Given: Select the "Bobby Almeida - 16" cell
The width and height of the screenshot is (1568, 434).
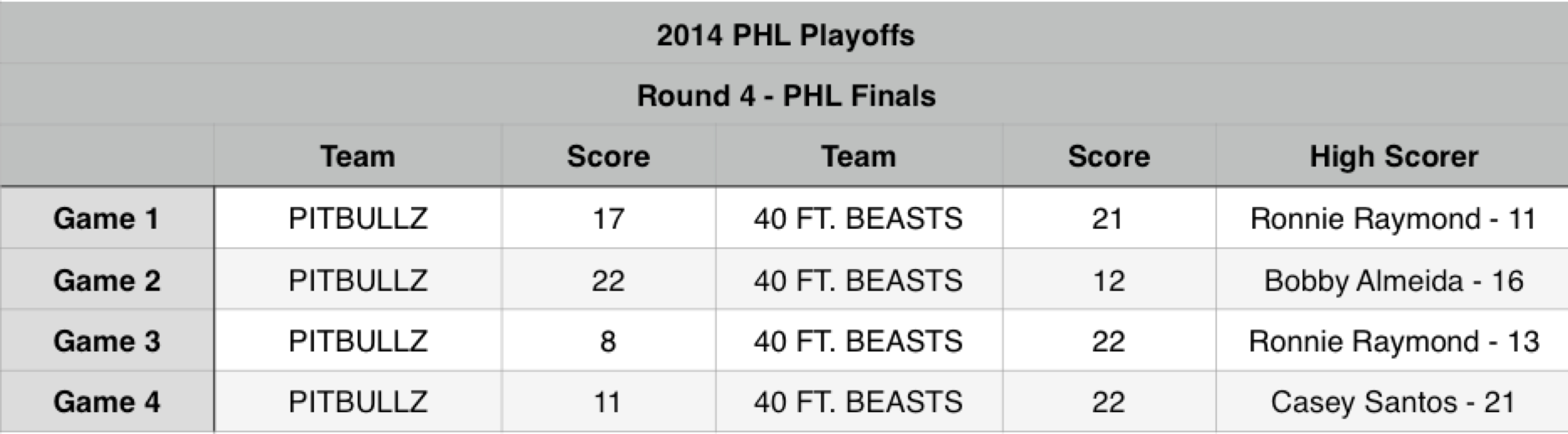Looking at the screenshot, I should [x=1392, y=280].
